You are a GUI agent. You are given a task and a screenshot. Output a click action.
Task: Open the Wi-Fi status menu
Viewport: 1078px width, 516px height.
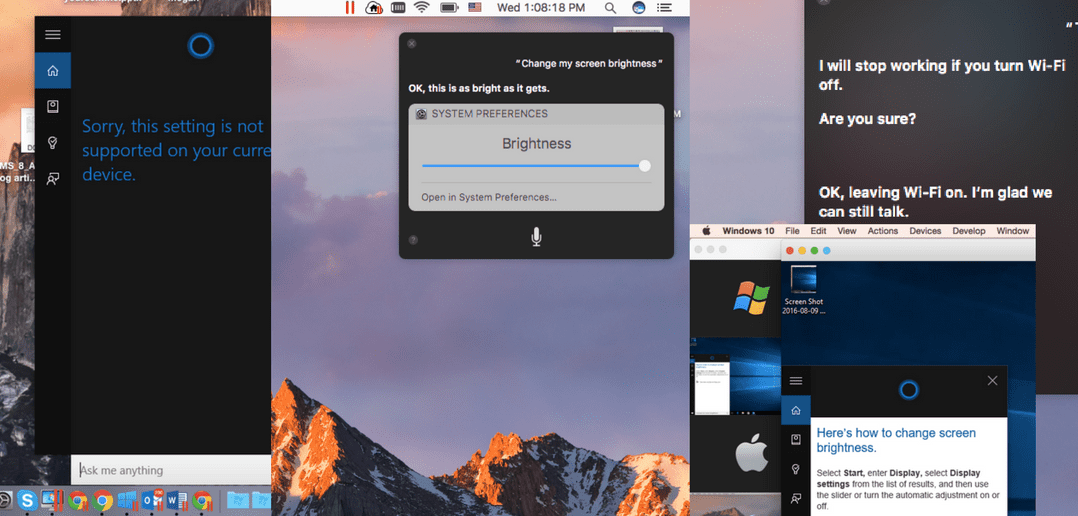(x=422, y=8)
